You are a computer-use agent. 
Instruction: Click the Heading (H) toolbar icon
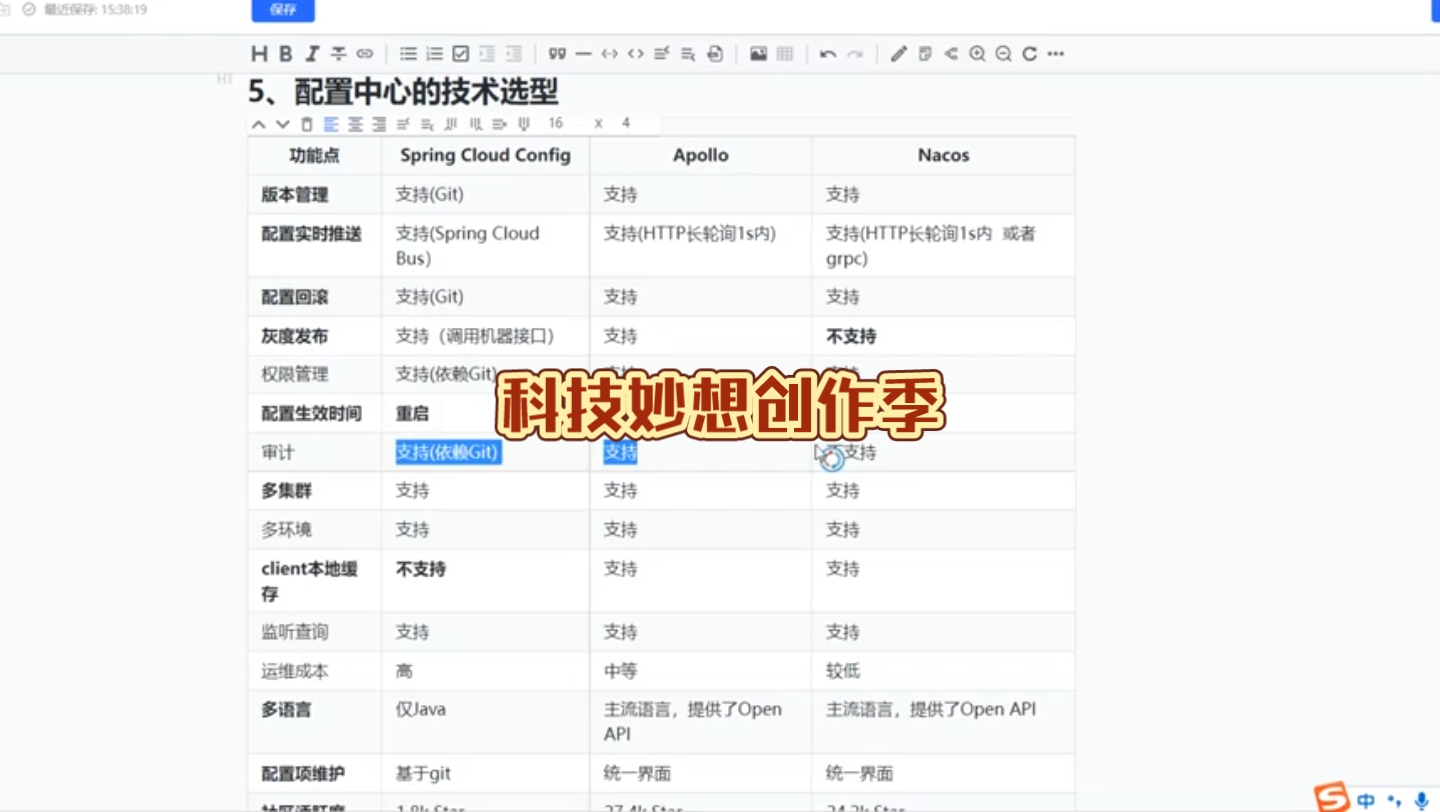tap(259, 54)
